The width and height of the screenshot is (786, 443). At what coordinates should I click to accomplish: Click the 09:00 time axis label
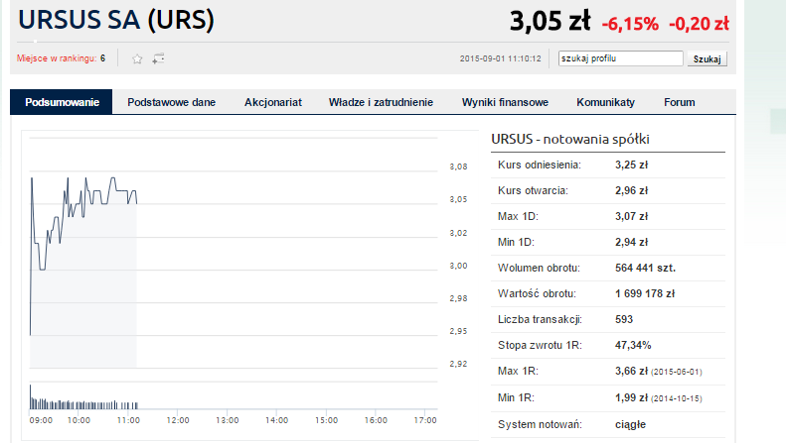pyautogui.click(x=41, y=420)
